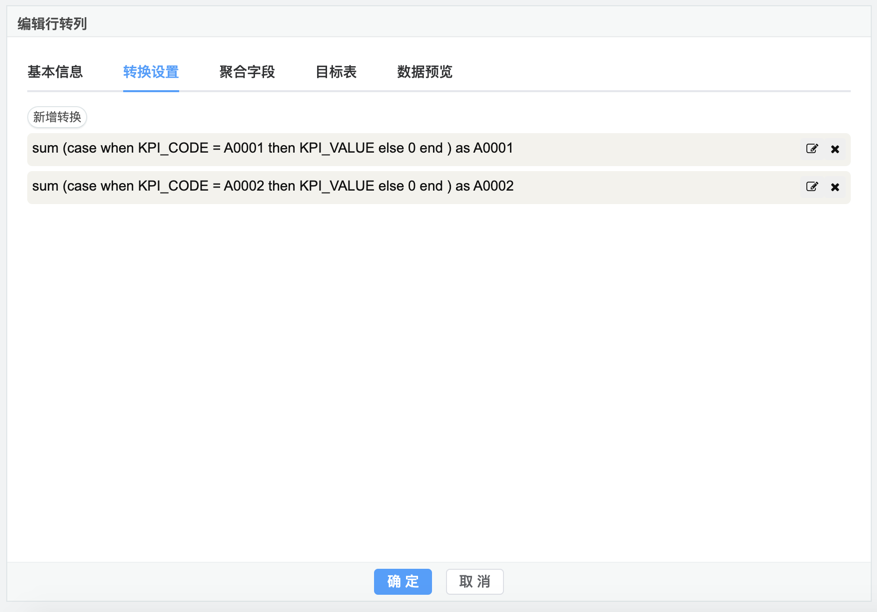This screenshot has height=612, width=877.
Task: Delete the A0001 conversion row
Action: click(835, 149)
